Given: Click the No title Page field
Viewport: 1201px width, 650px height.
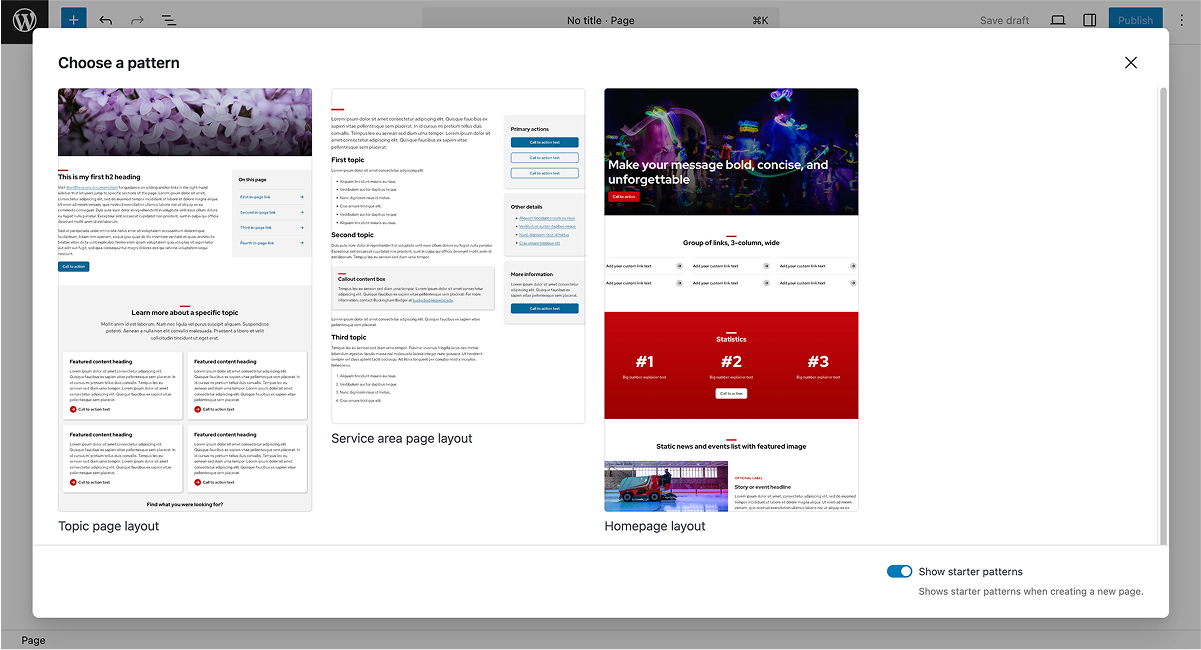Looking at the screenshot, I should tap(600, 19).
